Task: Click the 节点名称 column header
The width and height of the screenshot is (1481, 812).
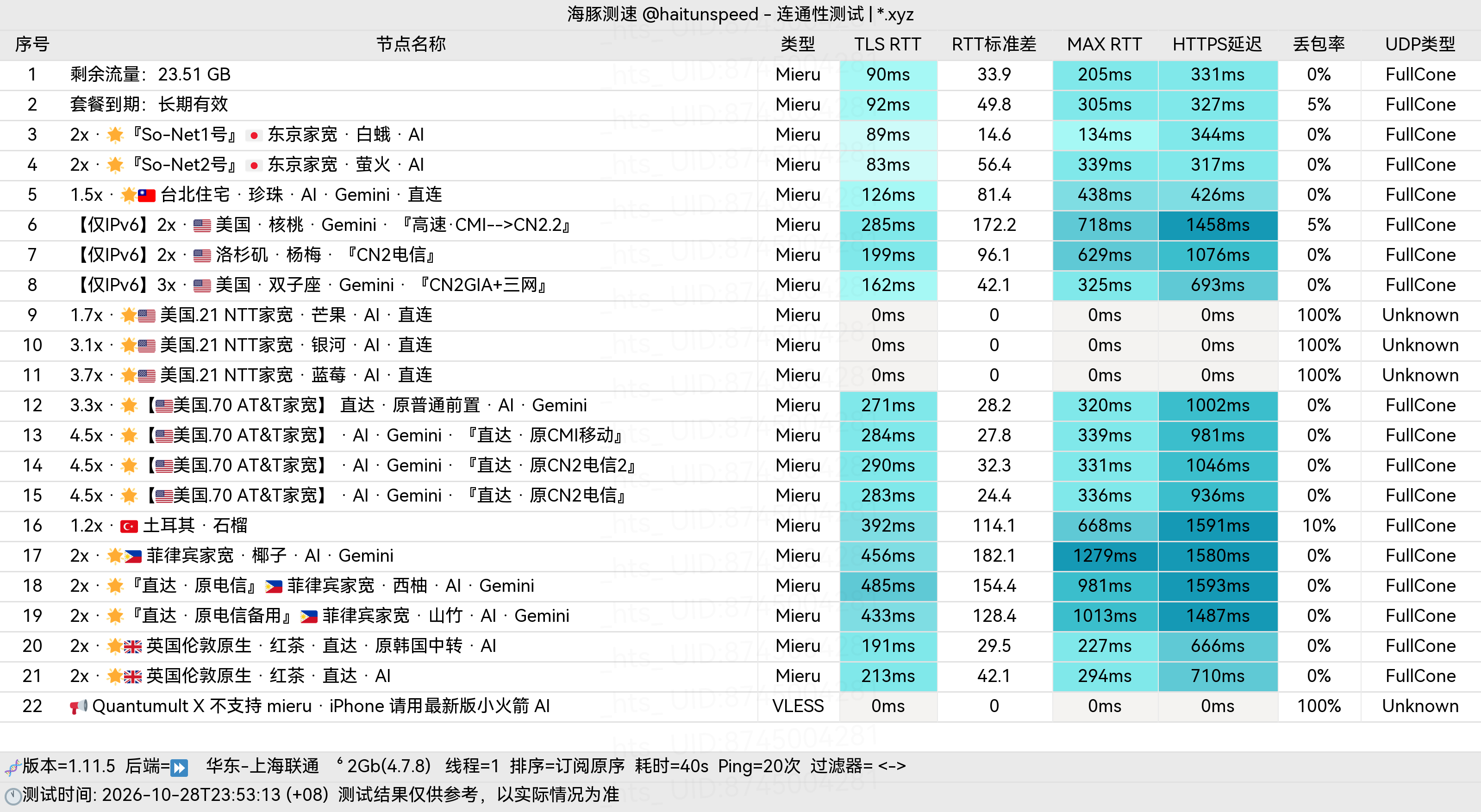Action: pos(411,44)
